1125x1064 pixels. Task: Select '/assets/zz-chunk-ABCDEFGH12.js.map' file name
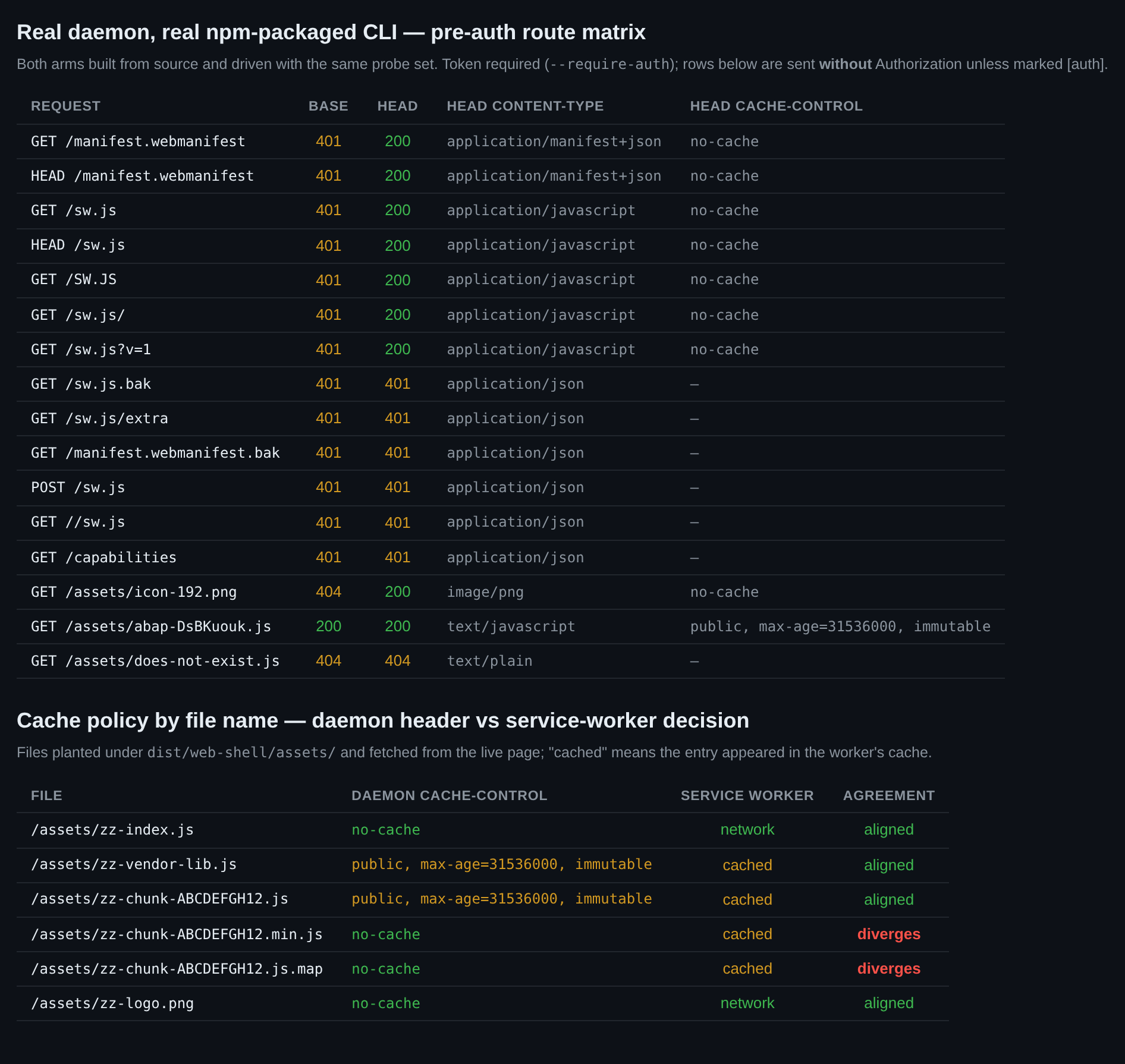coord(177,969)
